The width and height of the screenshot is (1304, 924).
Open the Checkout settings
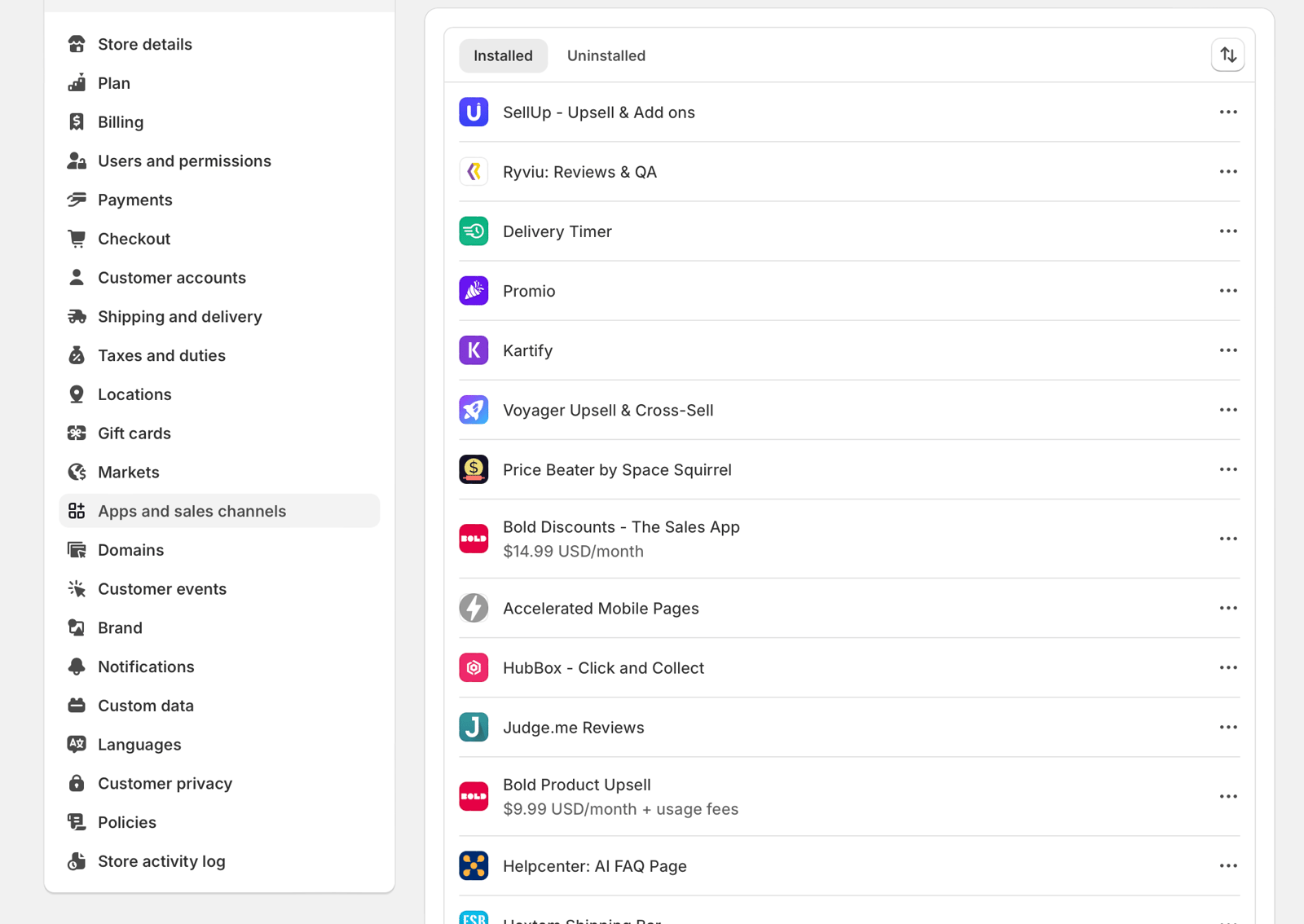coord(219,239)
